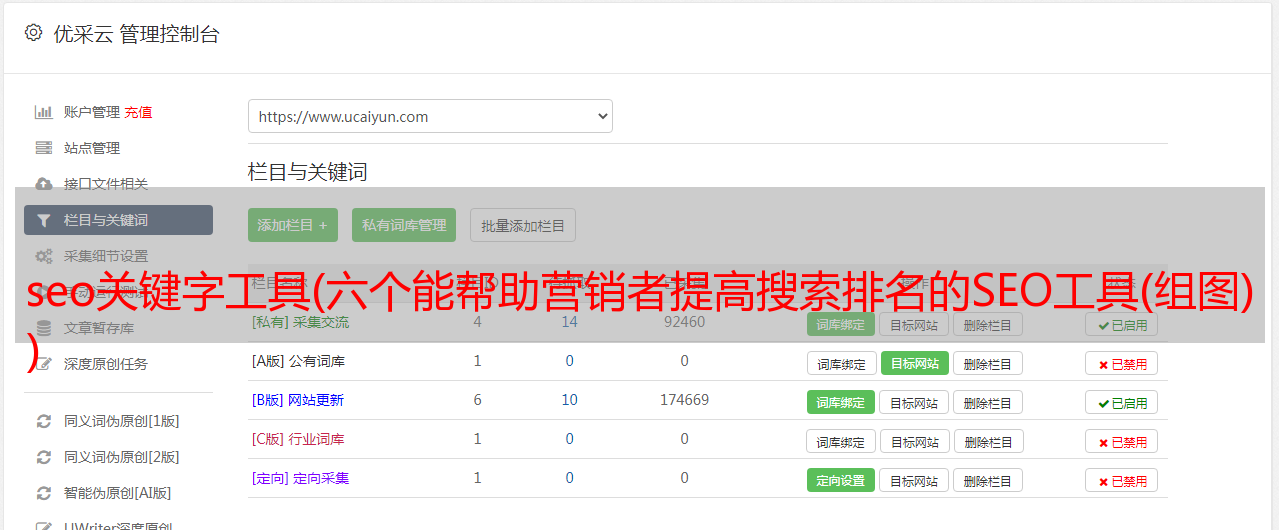1279x530 pixels.
Task: Delete the 公有词库 column via 删除栏目
Action: click(988, 363)
